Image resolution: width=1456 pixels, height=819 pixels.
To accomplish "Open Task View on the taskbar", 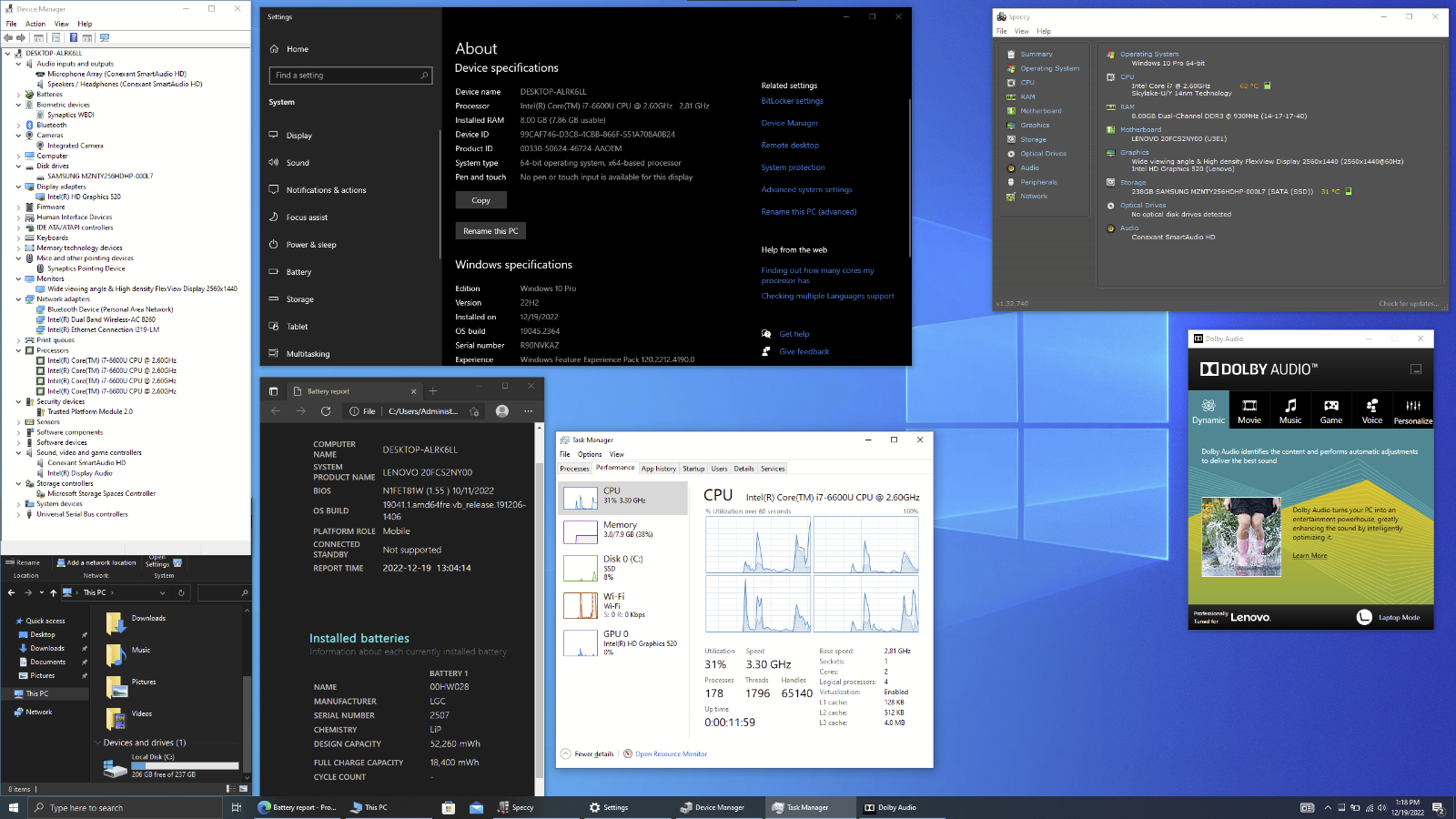I will (237, 807).
